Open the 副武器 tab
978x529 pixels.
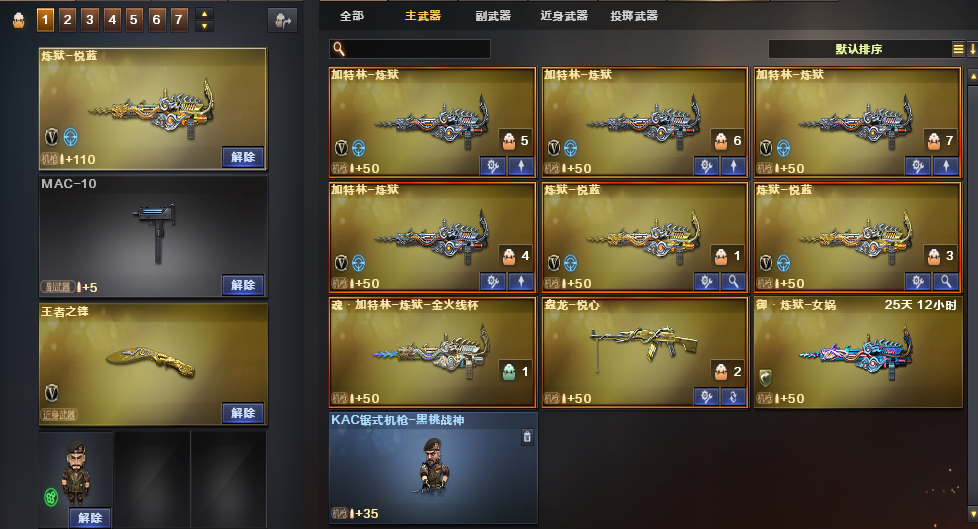pyautogui.click(x=493, y=16)
